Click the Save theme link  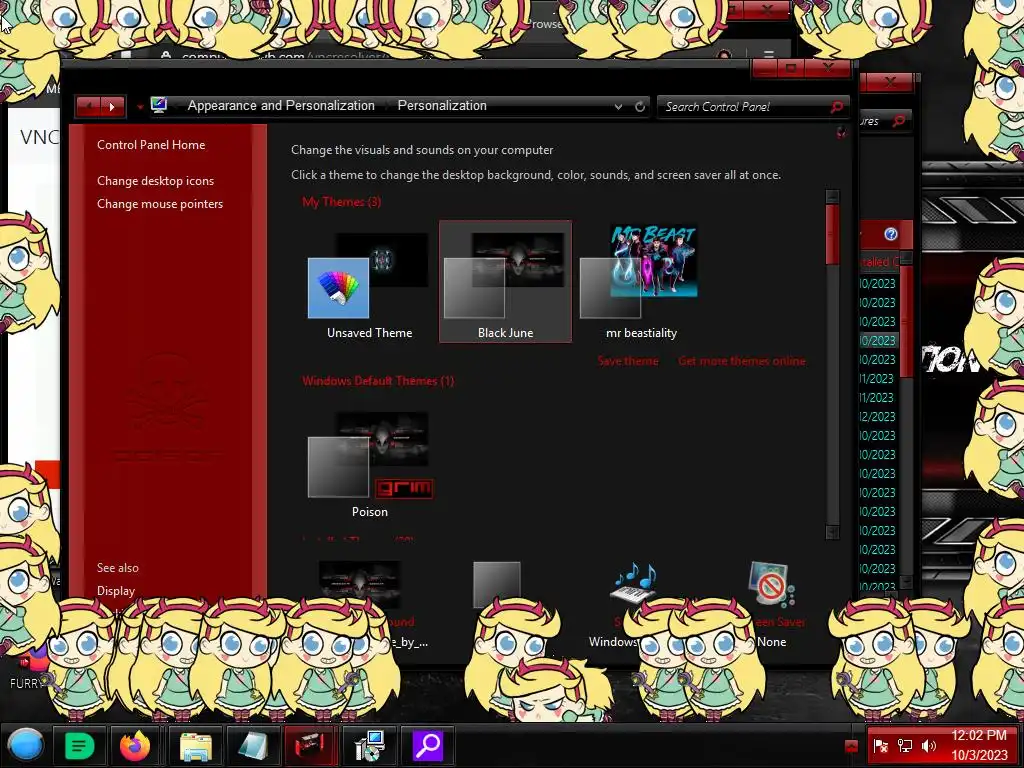[x=628, y=361]
